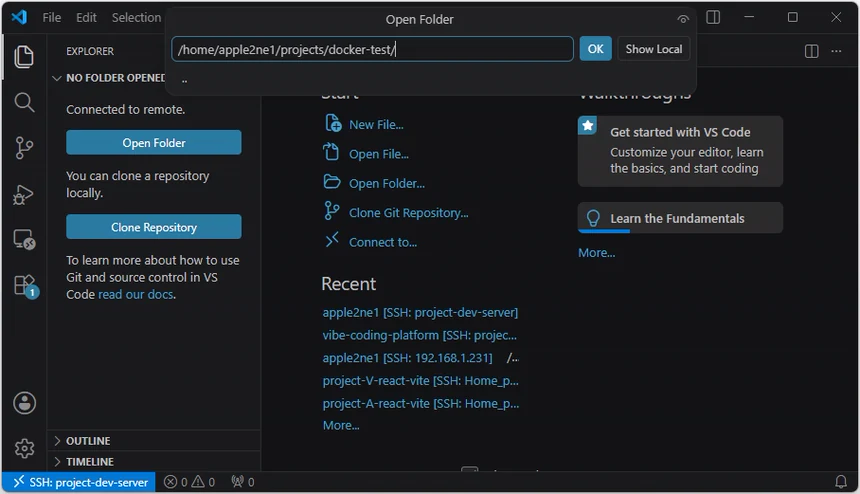Click OK in Open Folder dialog
Viewport: 860px width, 494px height.
click(x=595, y=49)
